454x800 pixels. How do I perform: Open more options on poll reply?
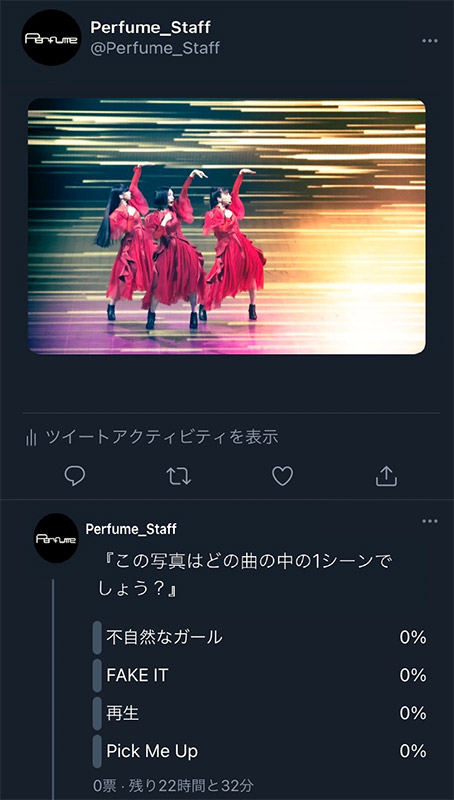coord(430,521)
